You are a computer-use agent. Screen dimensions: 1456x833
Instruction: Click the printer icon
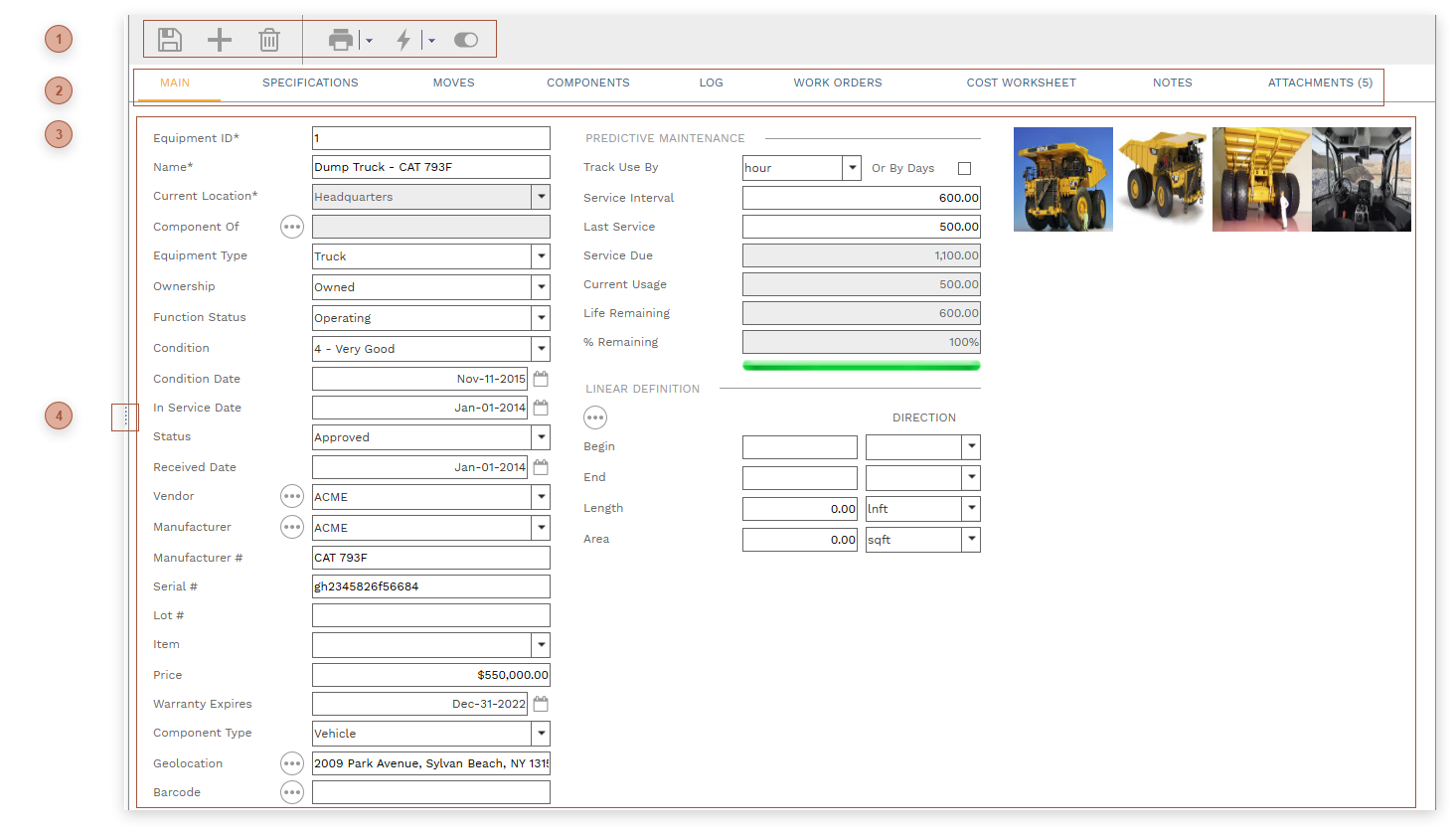click(341, 40)
